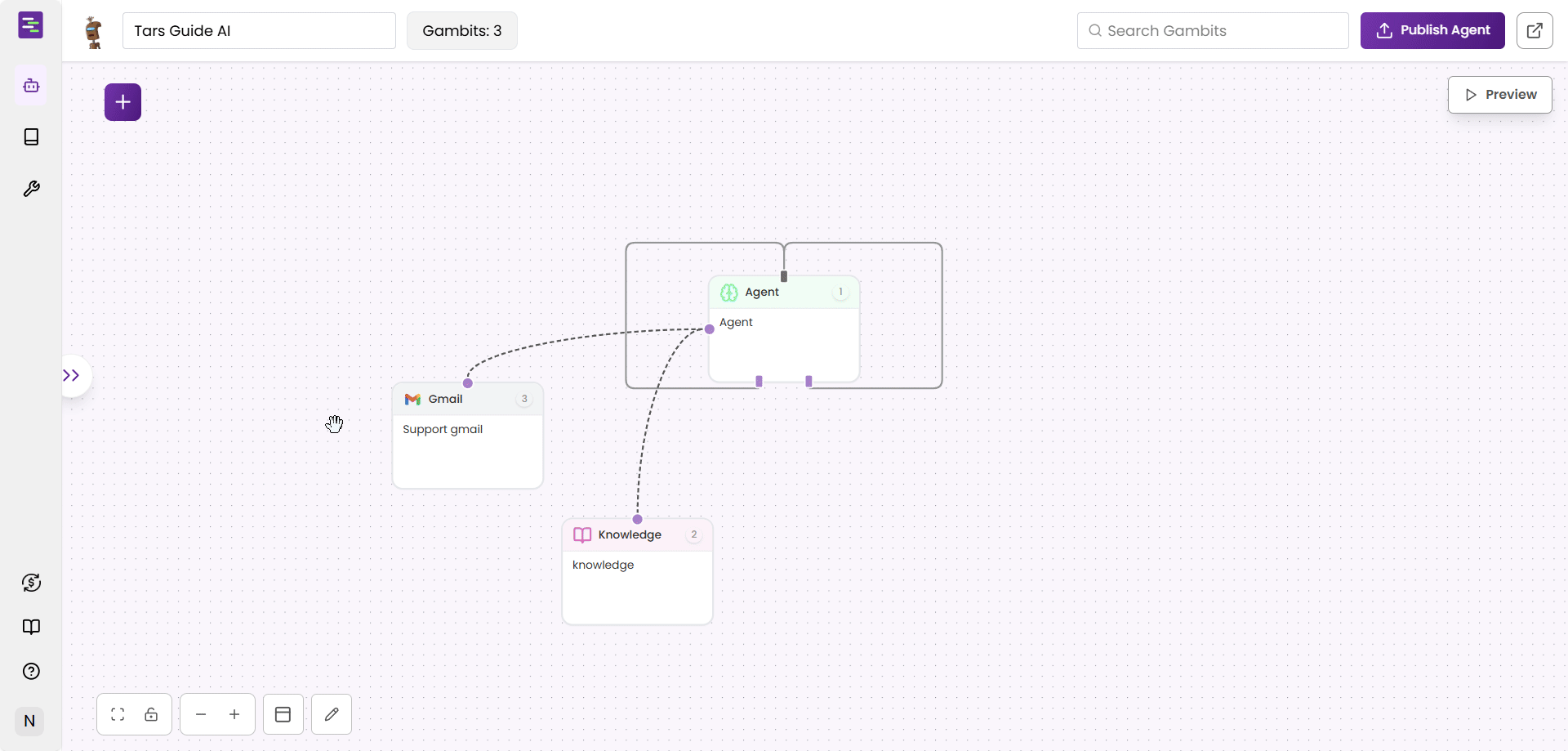
Task: Toggle the panel layout icon in the bottom toolbar
Action: pyautogui.click(x=283, y=714)
